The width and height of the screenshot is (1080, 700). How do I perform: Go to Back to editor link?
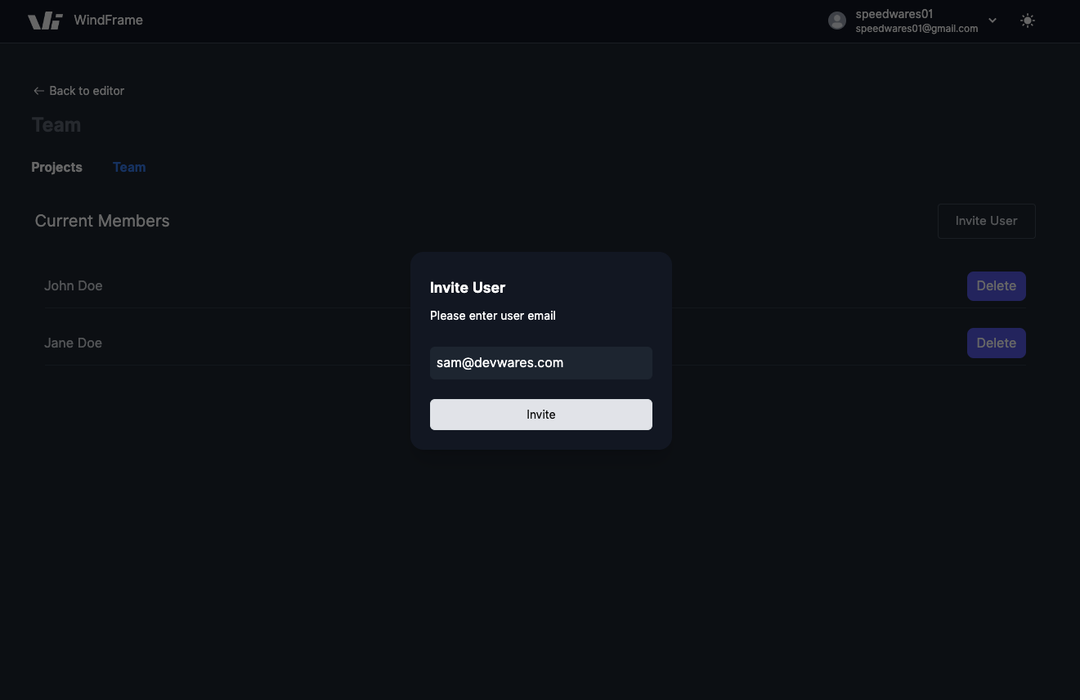(79, 91)
